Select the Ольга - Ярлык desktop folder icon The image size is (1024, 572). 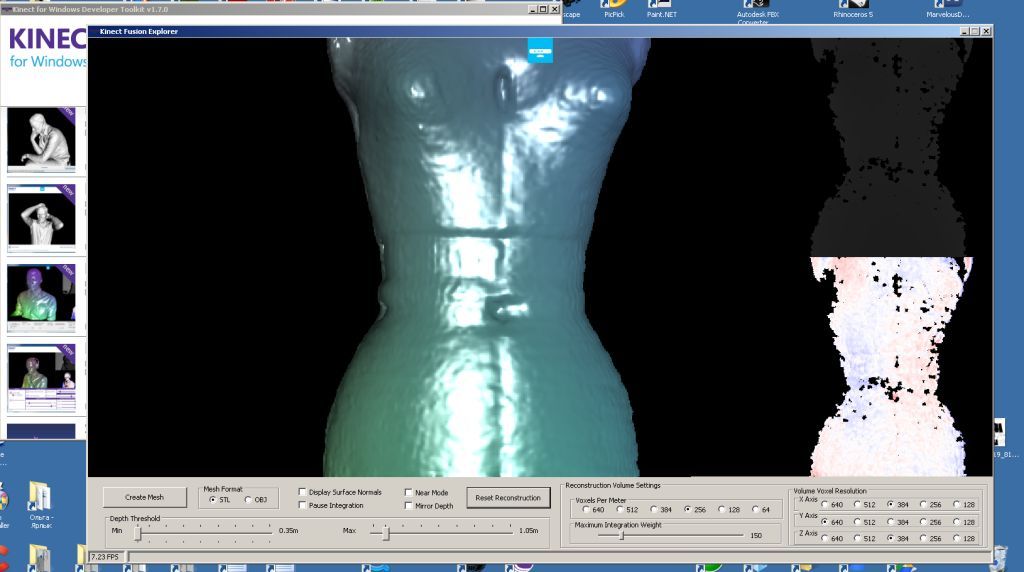coord(40,506)
